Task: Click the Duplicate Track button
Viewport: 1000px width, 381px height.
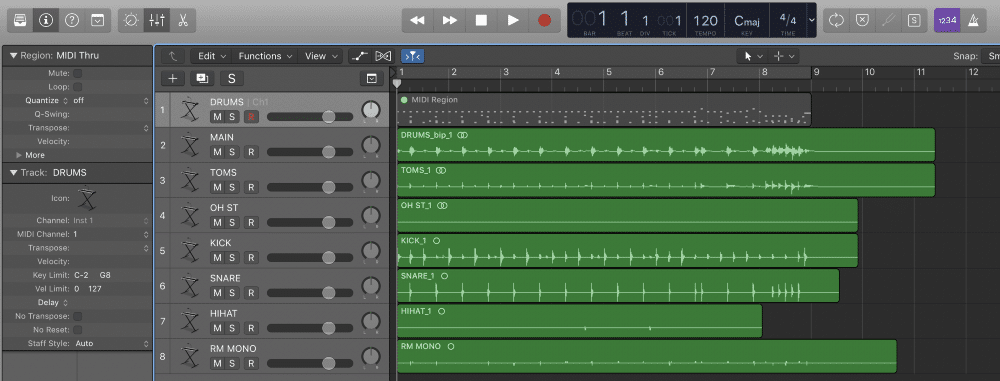Action: (202, 78)
